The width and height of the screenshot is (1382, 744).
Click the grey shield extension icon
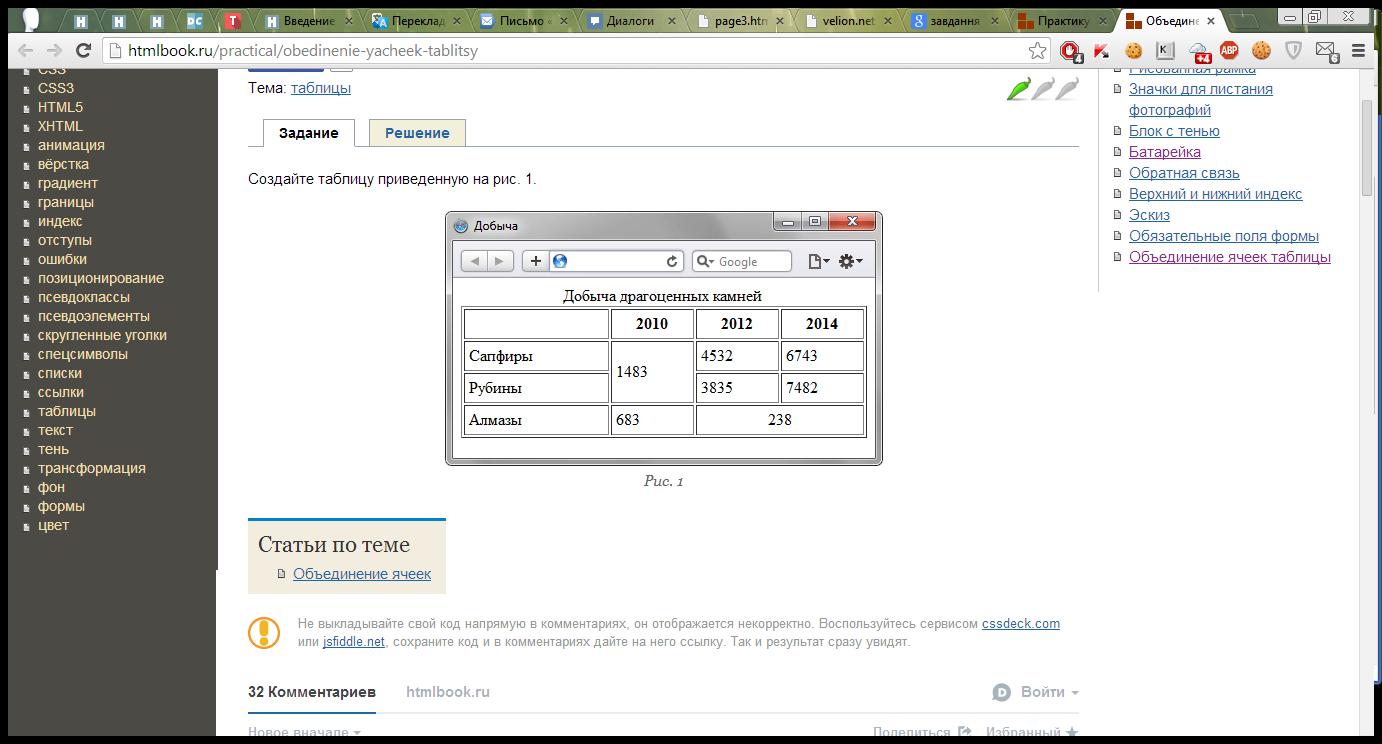coord(1293,50)
